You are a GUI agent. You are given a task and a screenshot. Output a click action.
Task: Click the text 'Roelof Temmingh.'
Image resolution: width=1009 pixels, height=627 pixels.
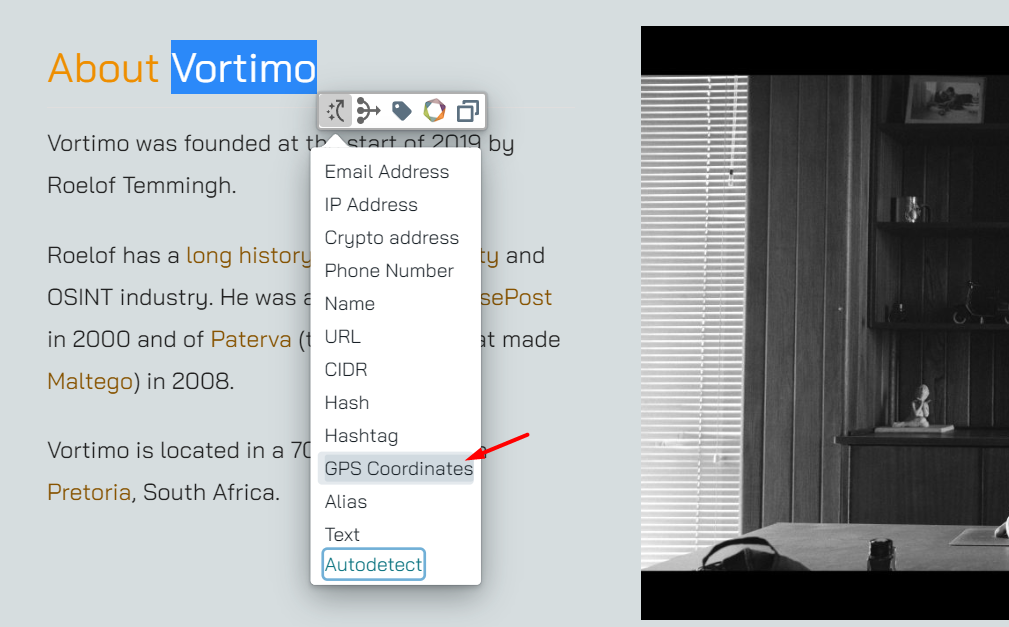coord(142,185)
